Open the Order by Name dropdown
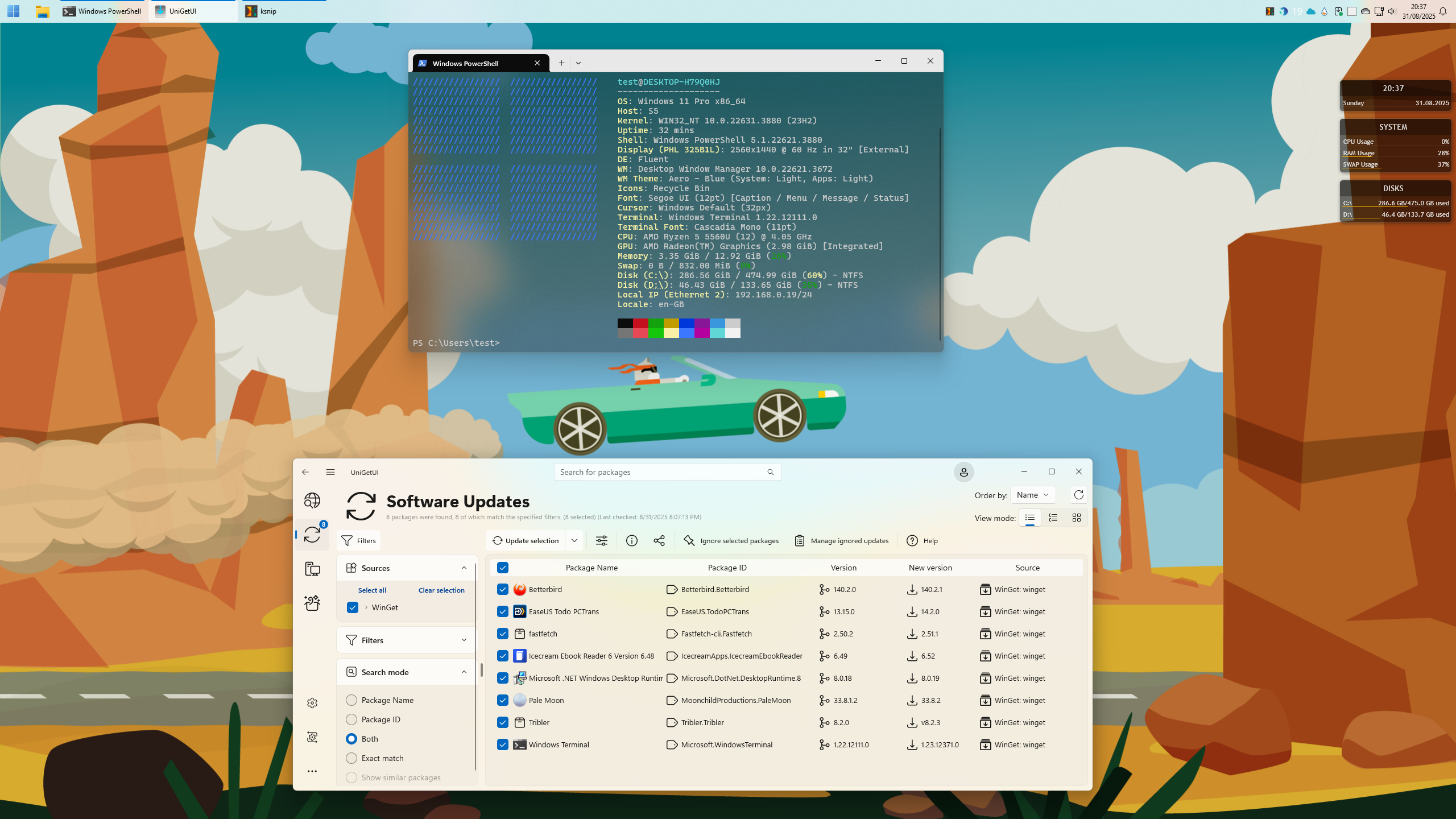This screenshot has height=819, width=1456. (1033, 495)
